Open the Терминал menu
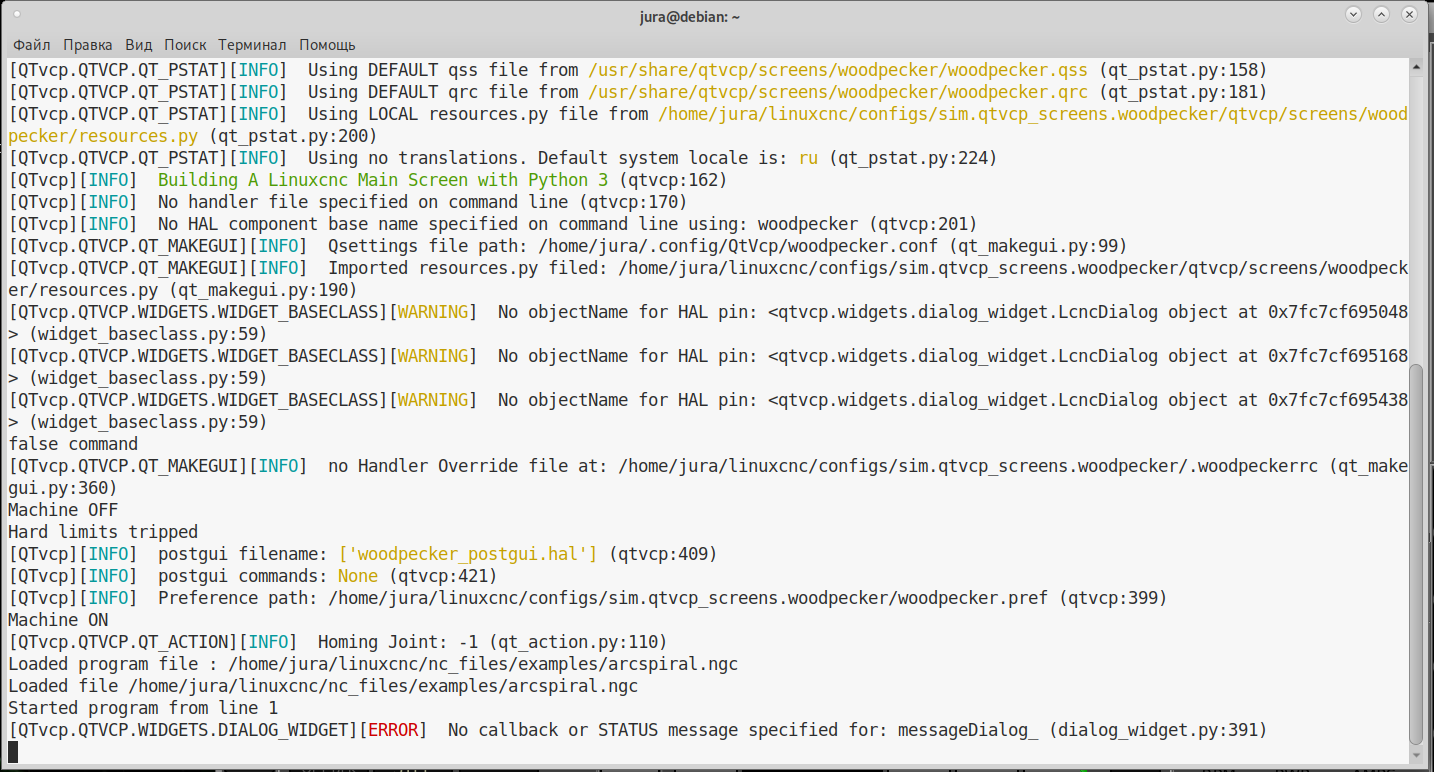1434x772 pixels. (x=253, y=45)
